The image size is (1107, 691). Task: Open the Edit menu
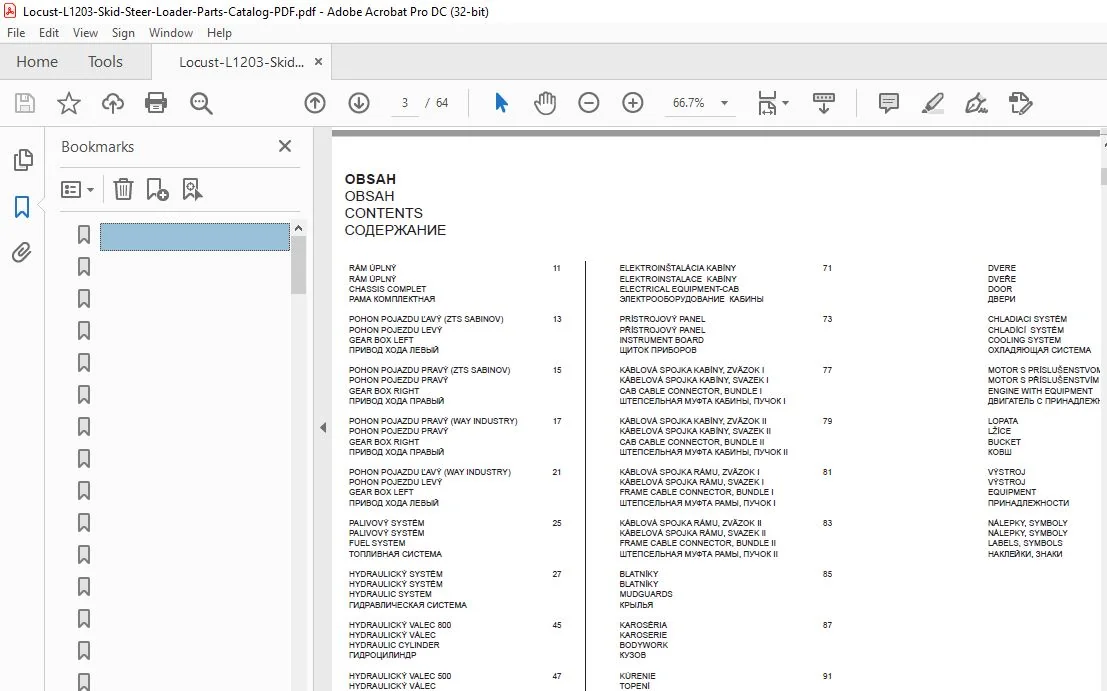click(x=49, y=32)
